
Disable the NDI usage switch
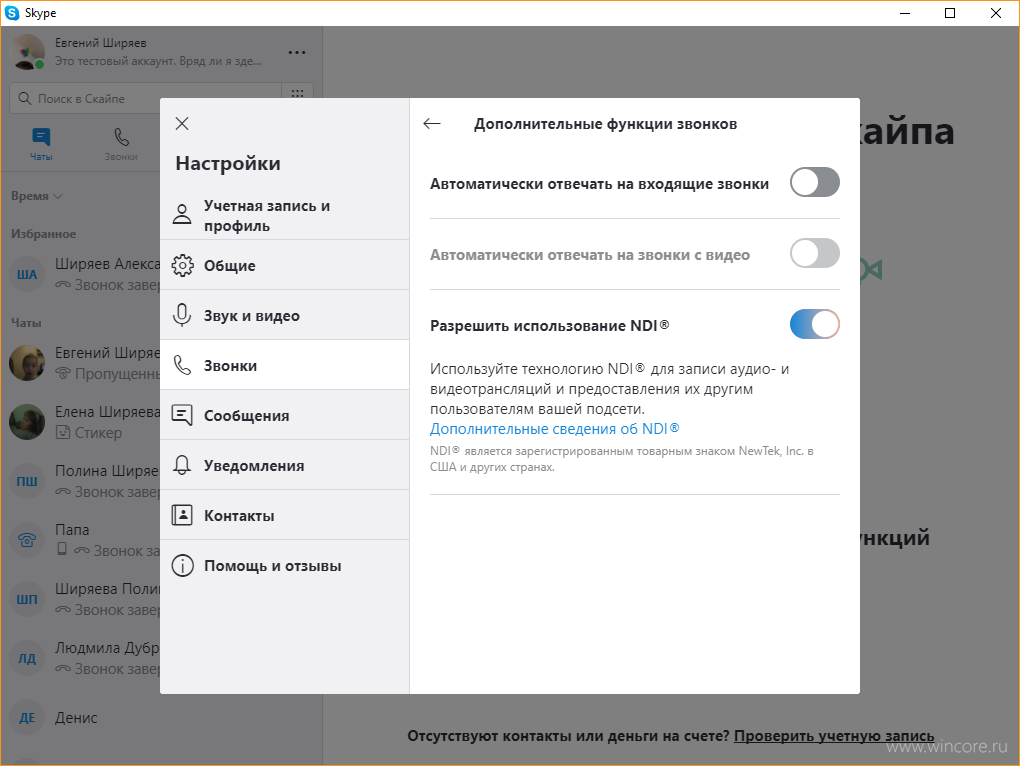pos(814,324)
